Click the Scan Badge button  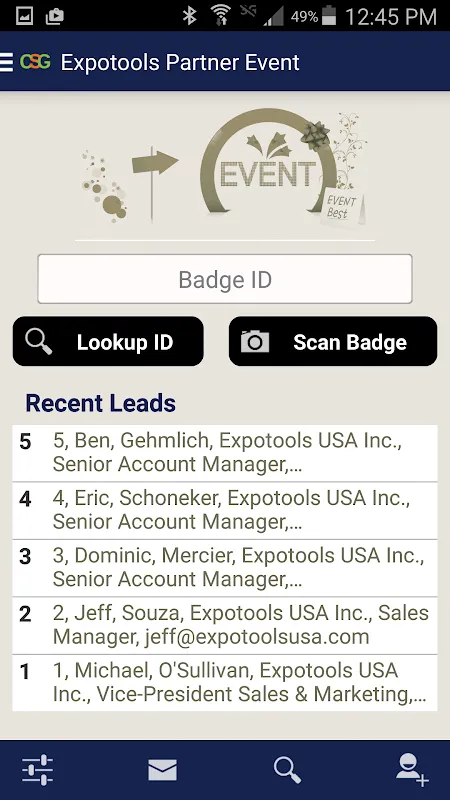coord(333,341)
